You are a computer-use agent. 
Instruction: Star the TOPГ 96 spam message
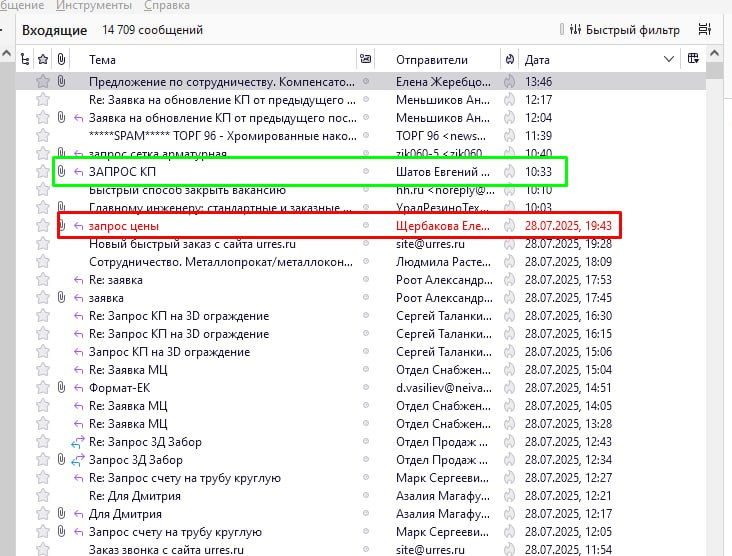(x=43, y=135)
